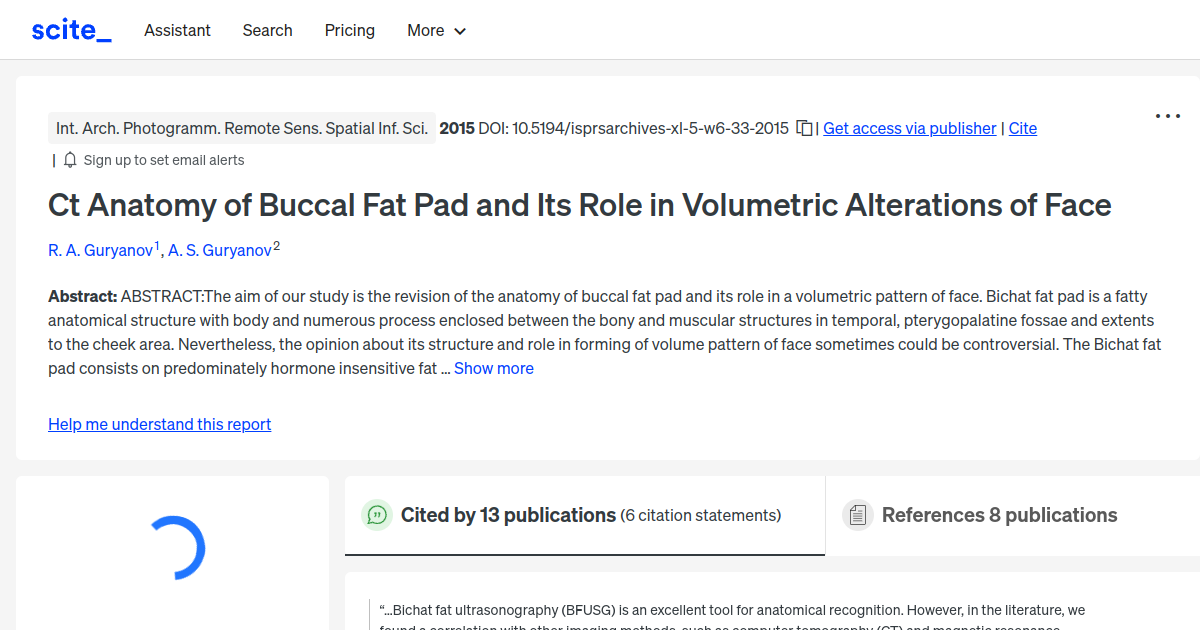Click the bell icon for email alerts
This screenshot has width=1200, height=630.
(x=69, y=159)
